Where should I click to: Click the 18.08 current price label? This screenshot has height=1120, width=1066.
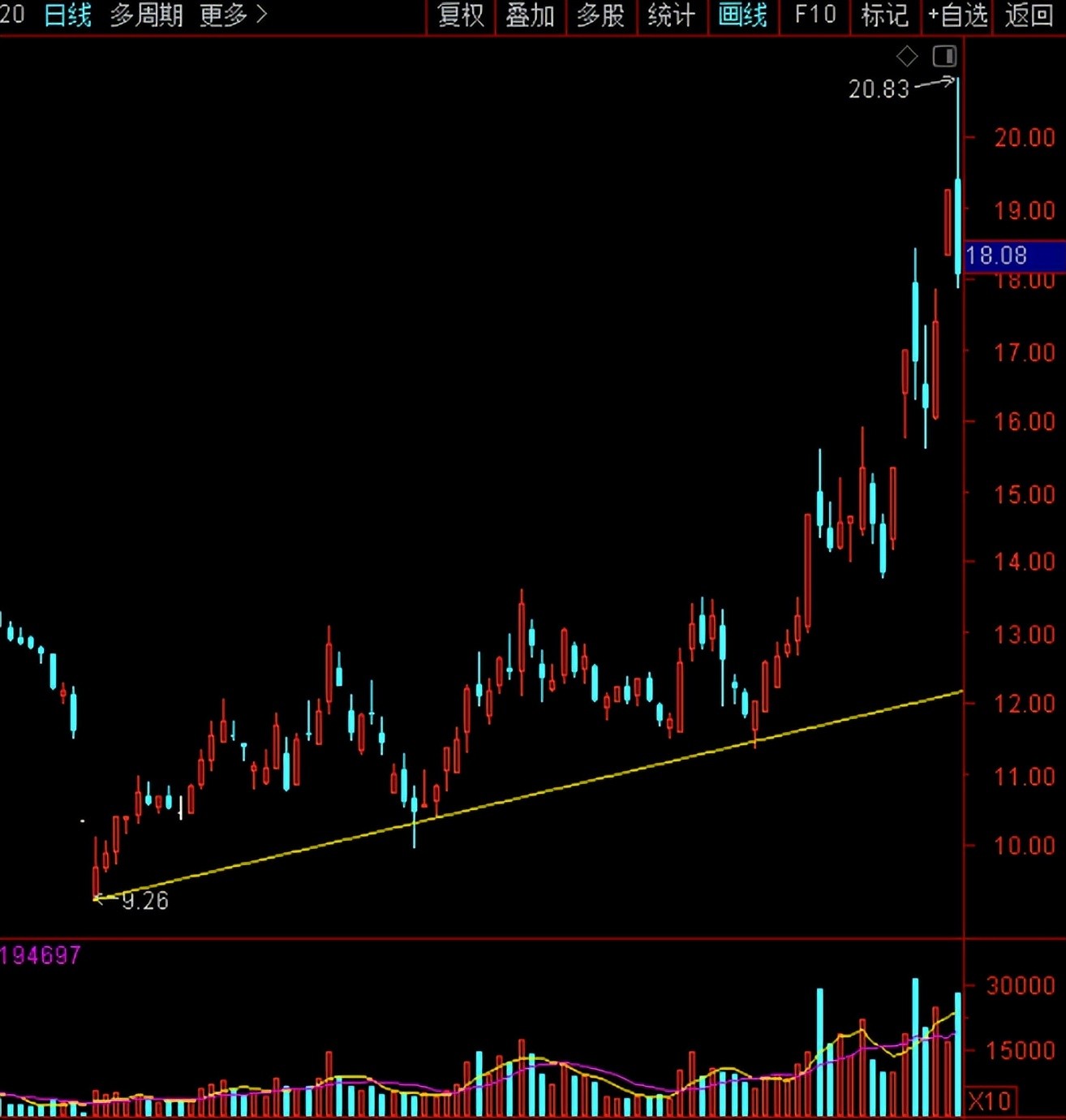997,256
